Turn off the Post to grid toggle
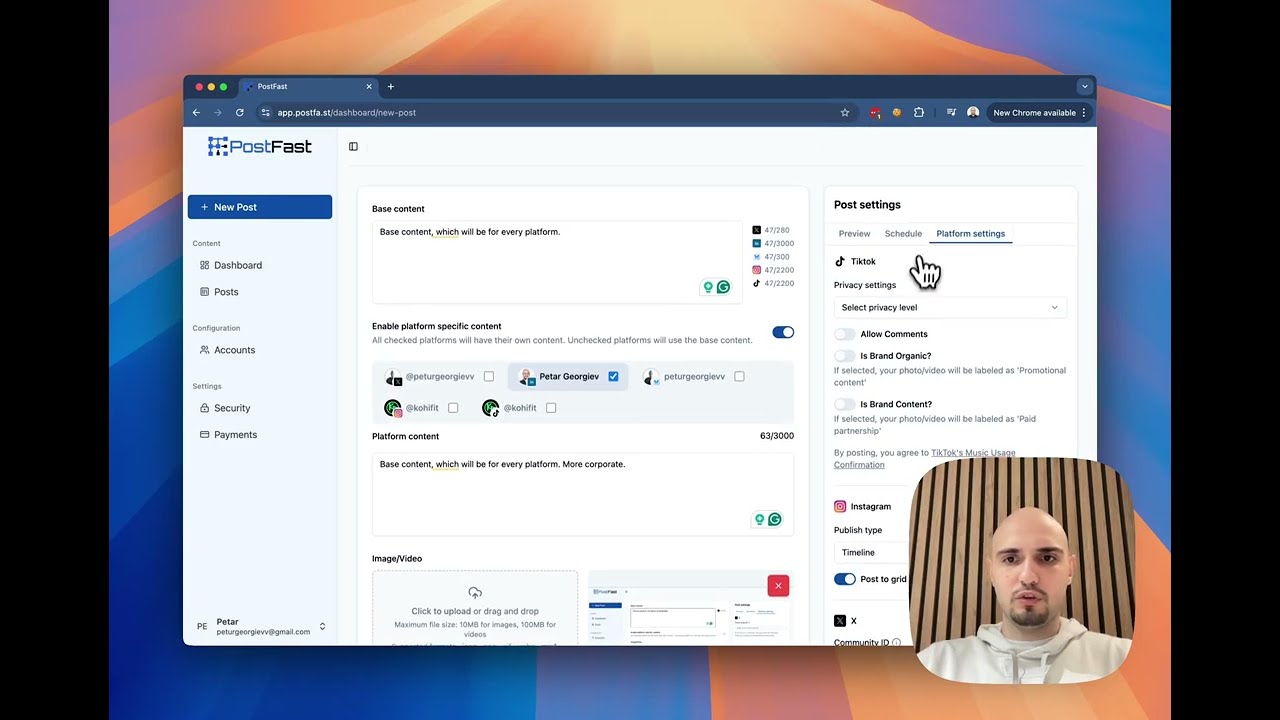Viewport: 1280px width, 720px height. [x=845, y=579]
